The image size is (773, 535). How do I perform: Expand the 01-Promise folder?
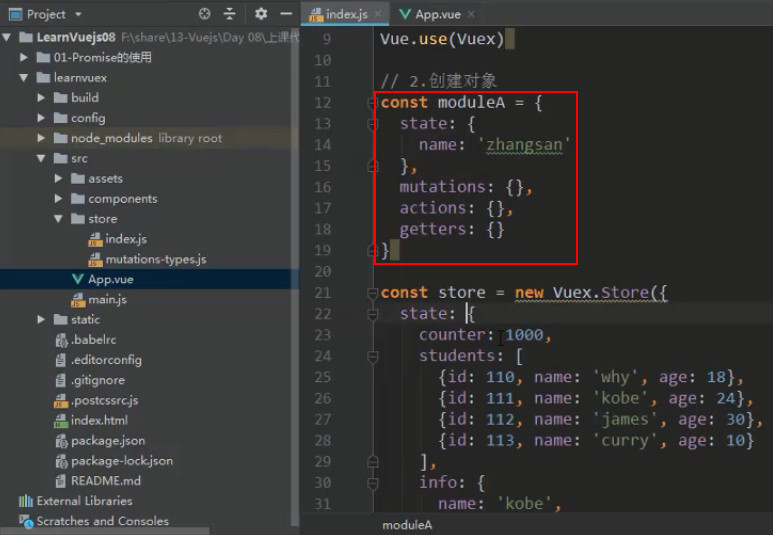coord(23,57)
